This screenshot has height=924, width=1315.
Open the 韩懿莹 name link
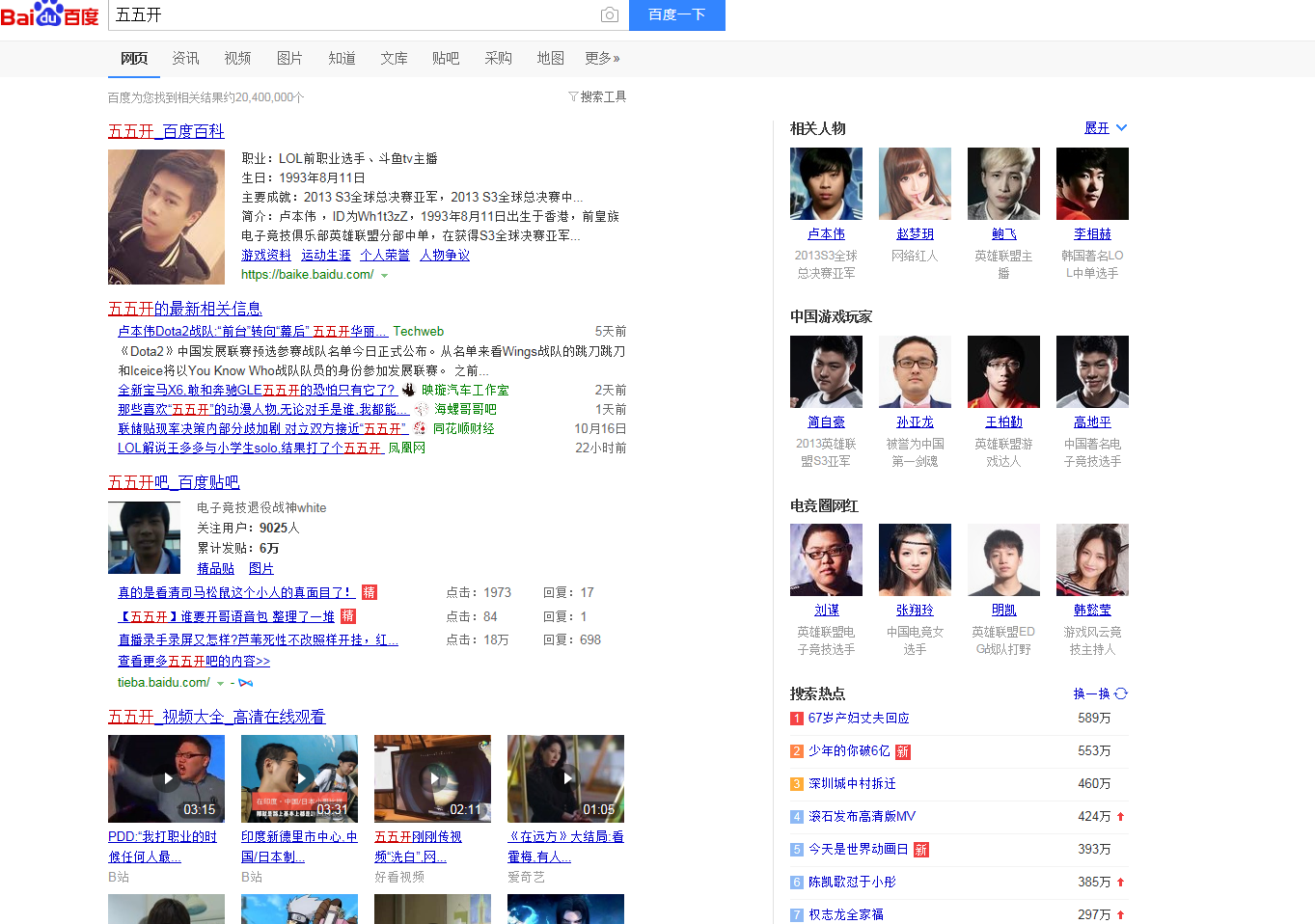click(x=1092, y=610)
